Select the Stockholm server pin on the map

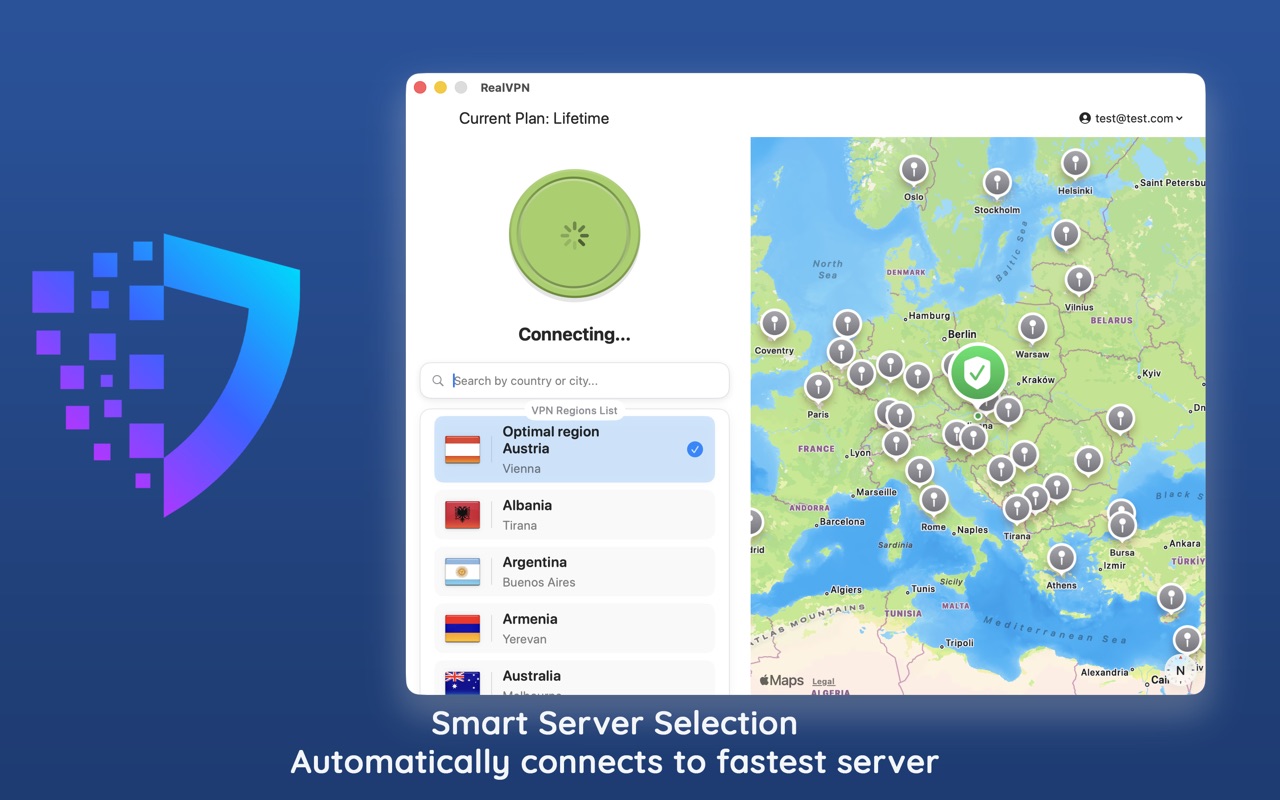[997, 182]
